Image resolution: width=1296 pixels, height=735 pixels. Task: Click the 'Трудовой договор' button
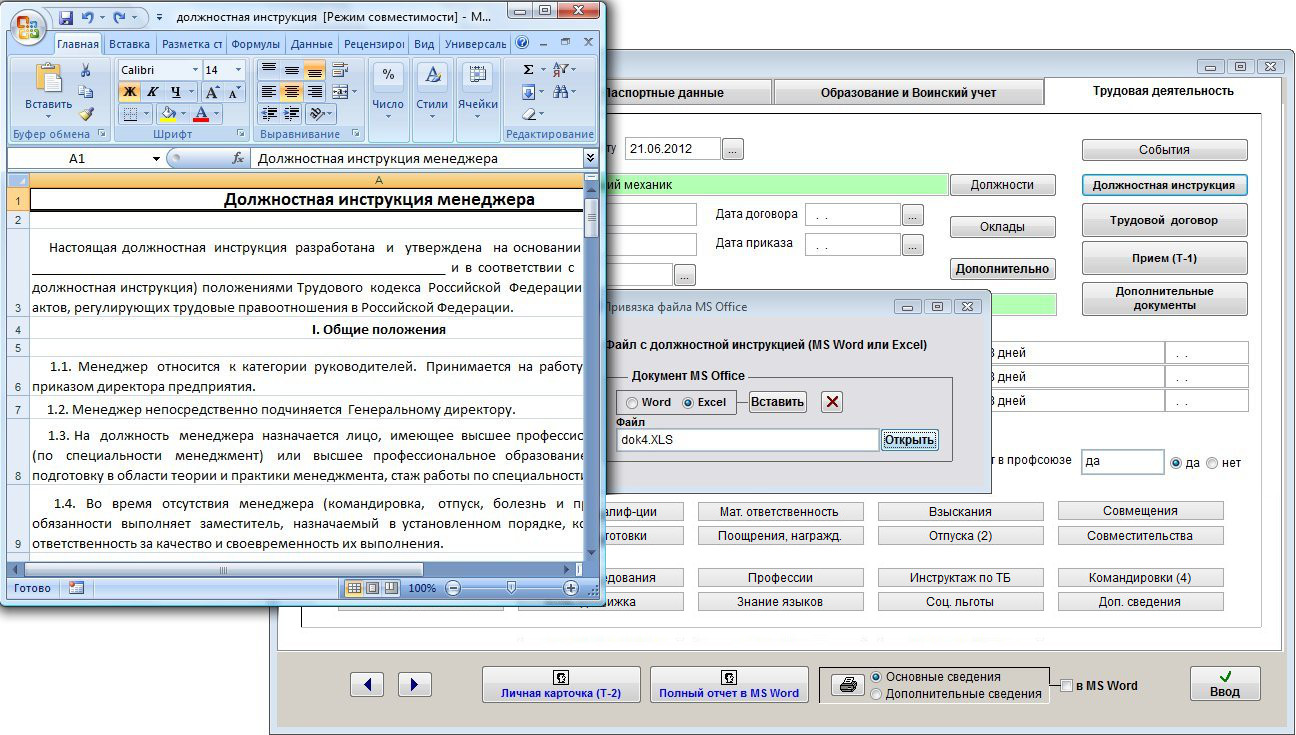pyautogui.click(x=1164, y=221)
